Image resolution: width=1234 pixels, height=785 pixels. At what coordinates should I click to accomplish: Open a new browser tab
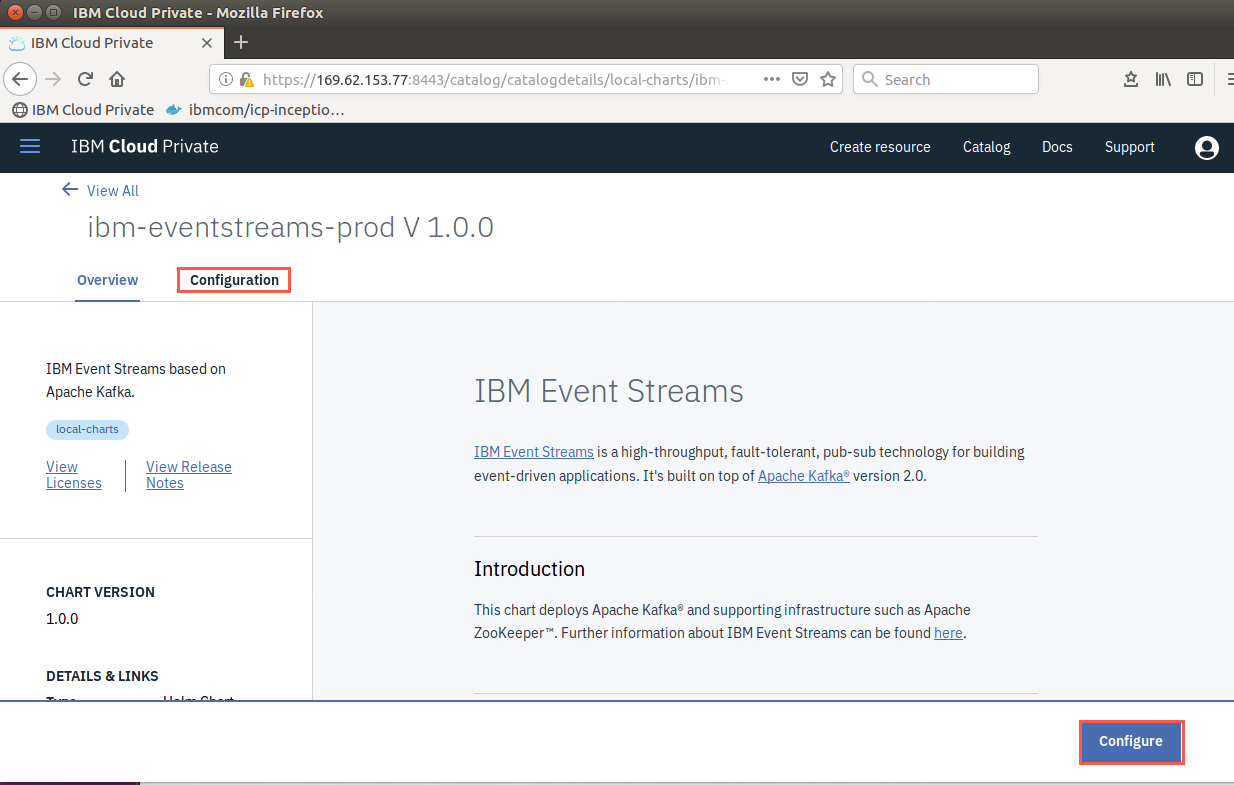pyautogui.click(x=241, y=43)
